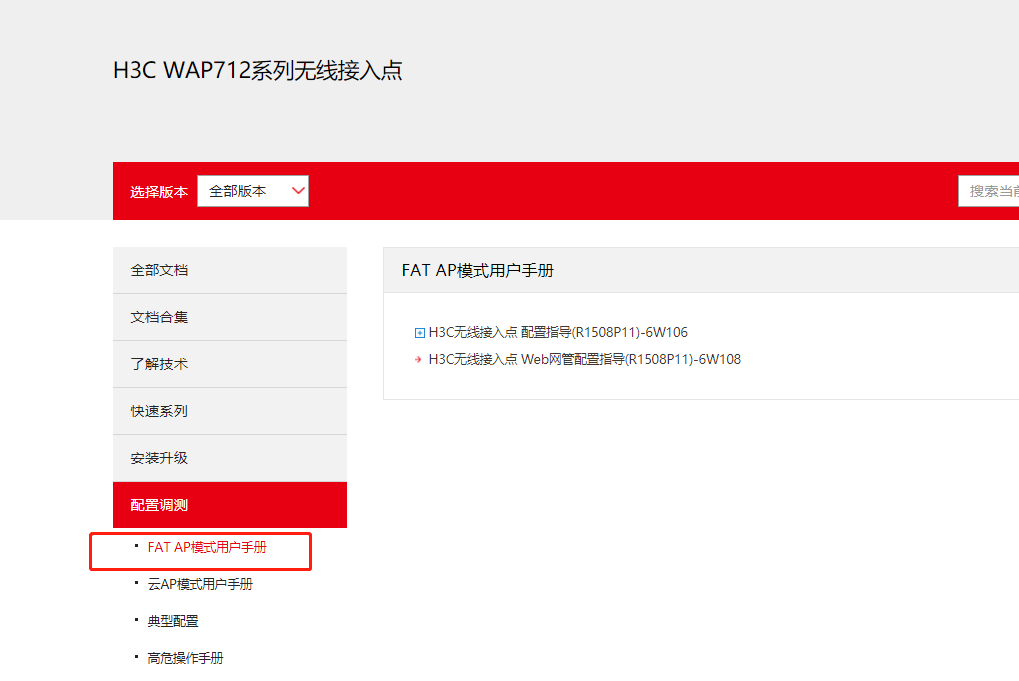Open the 全部版本 version dropdown
The width and height of the screenshot is (1019, 681).
(x=253, y=191)
